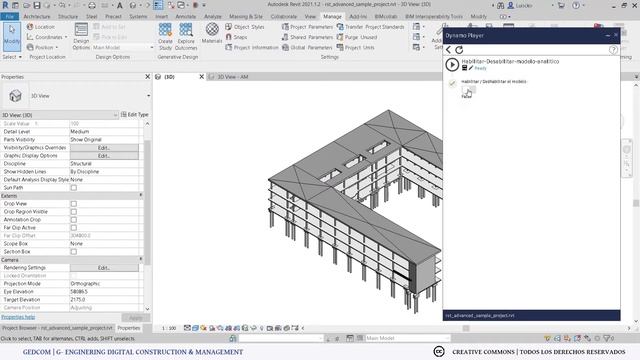Viewport: 640px width, 360px height.
Task: Edit the script with the pencil icon
Action: click(471, 68)
